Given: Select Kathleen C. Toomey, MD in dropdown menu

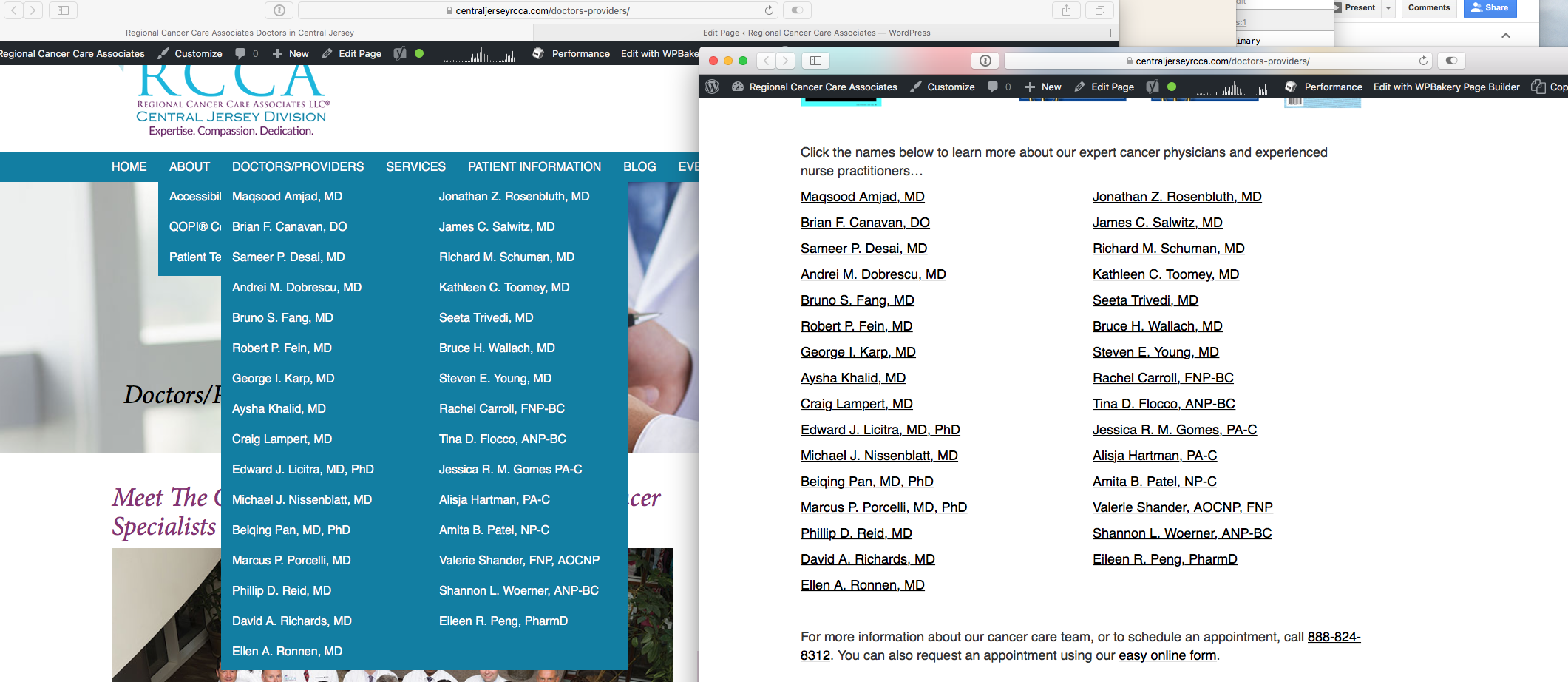Looking at the screenshot, I should coord(504,288).
